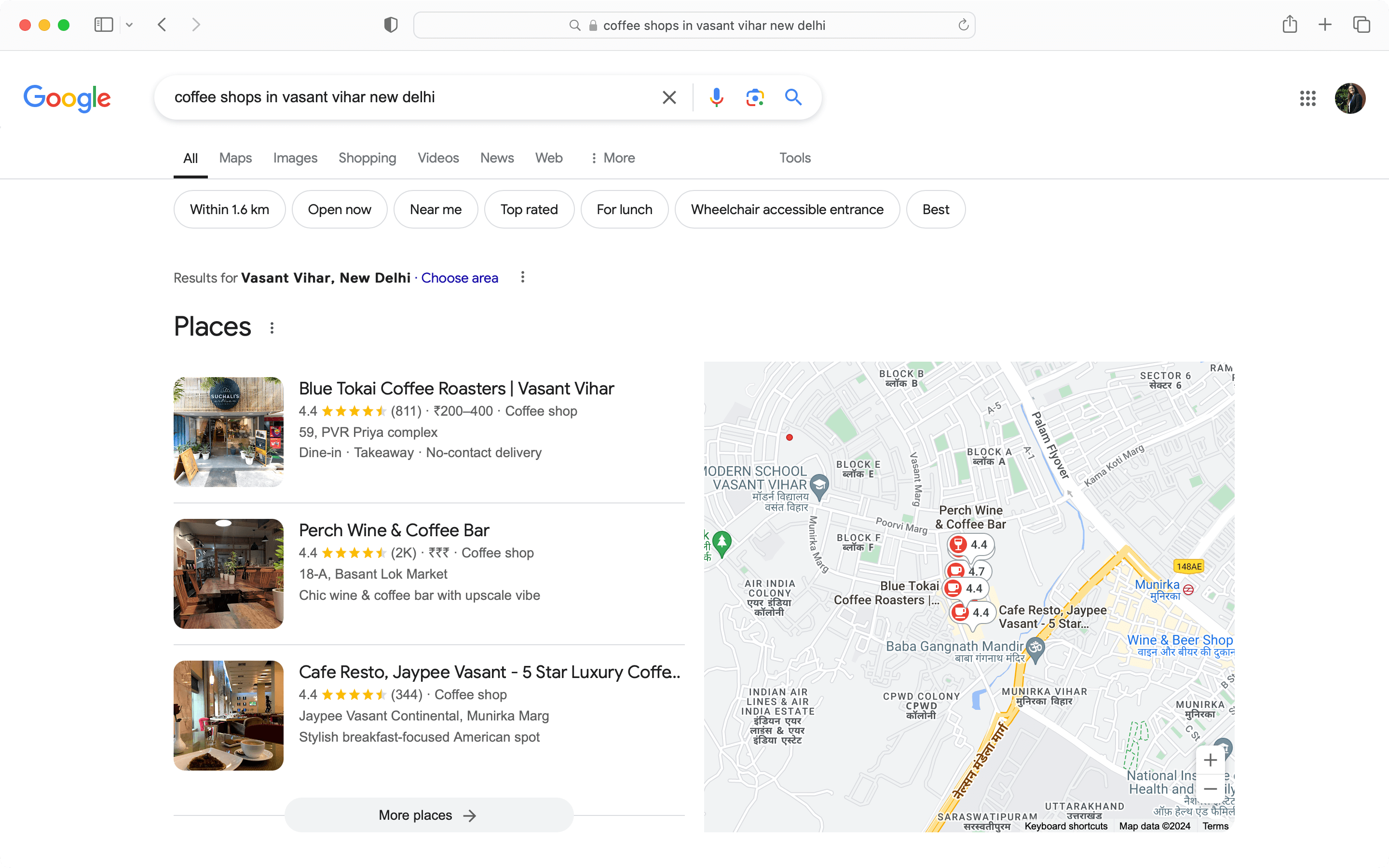Select the Images search results tab
Screen dimensions: 1389x868
click(294, 157)
